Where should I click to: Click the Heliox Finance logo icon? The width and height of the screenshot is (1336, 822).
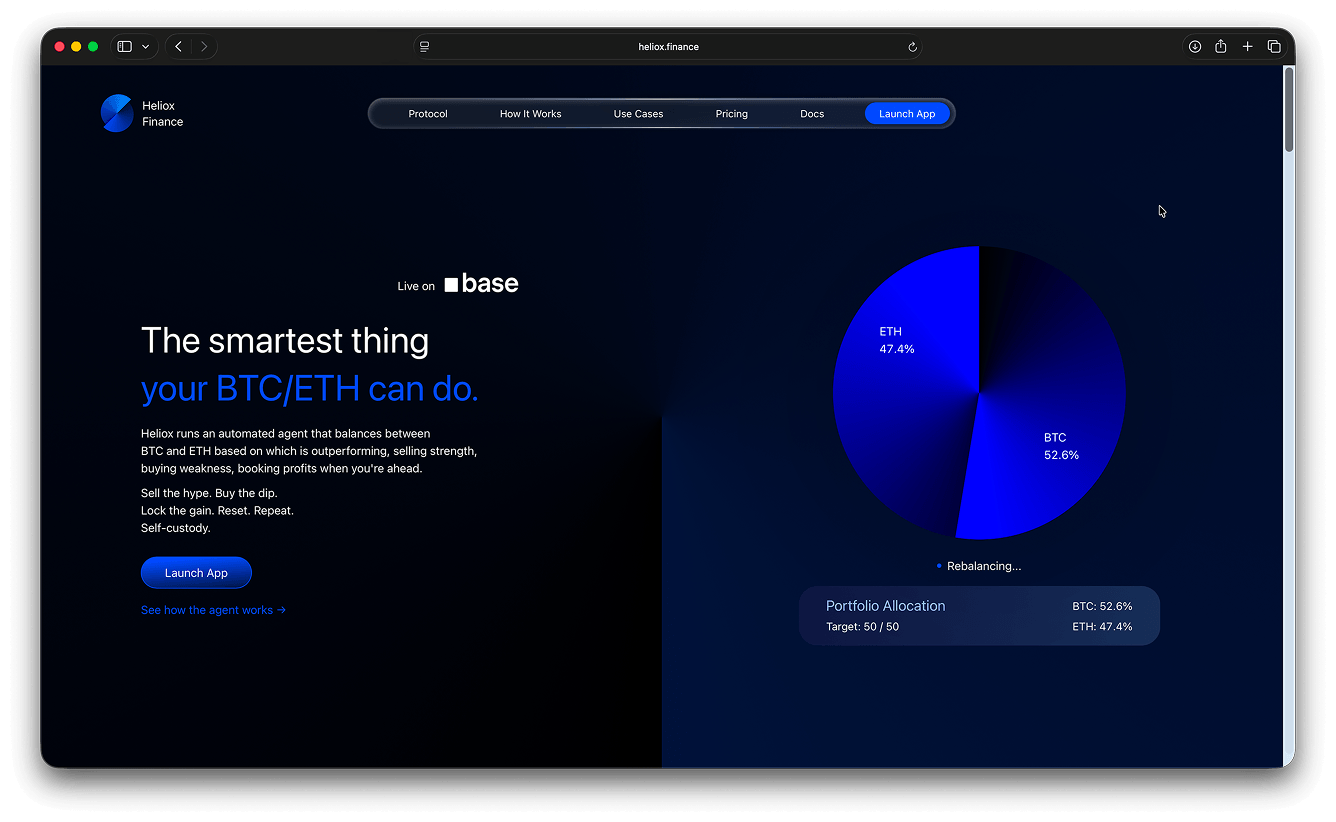point(117,113)
